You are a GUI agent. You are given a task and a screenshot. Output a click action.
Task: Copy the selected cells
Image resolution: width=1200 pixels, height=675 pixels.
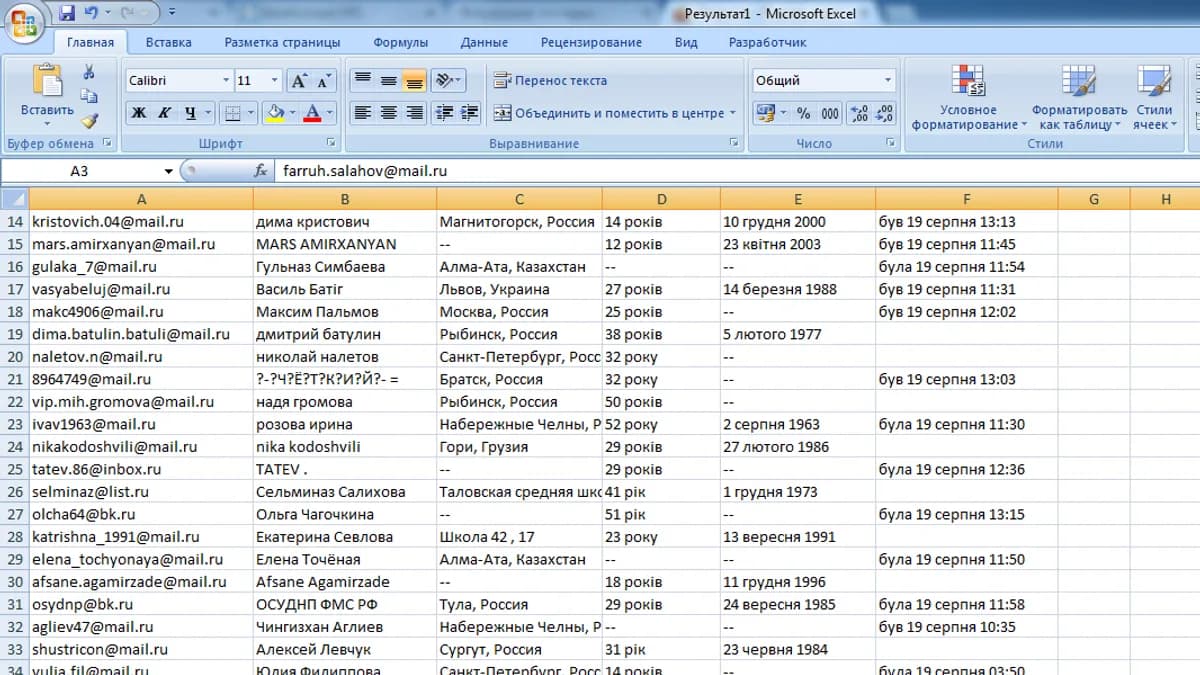(x=89, y=96)
